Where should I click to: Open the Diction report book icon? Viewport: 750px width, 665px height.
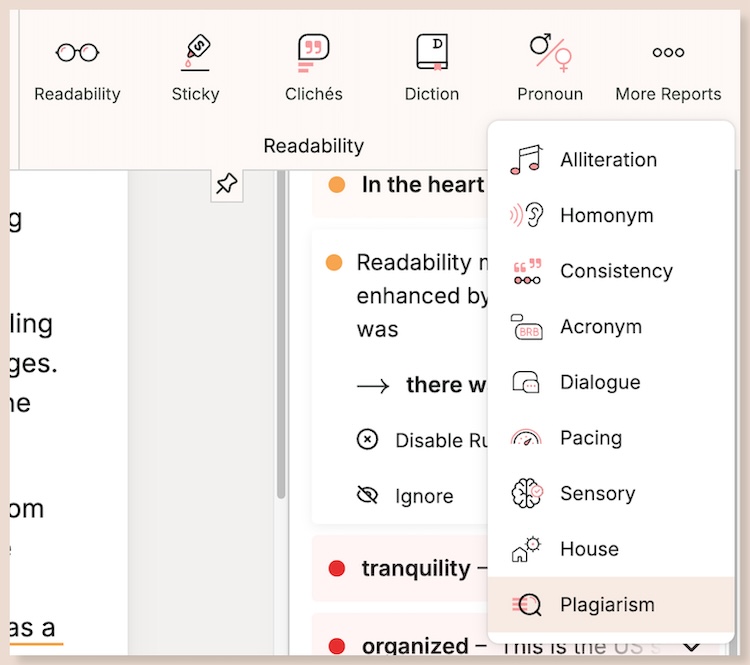[x=432, y=52]
